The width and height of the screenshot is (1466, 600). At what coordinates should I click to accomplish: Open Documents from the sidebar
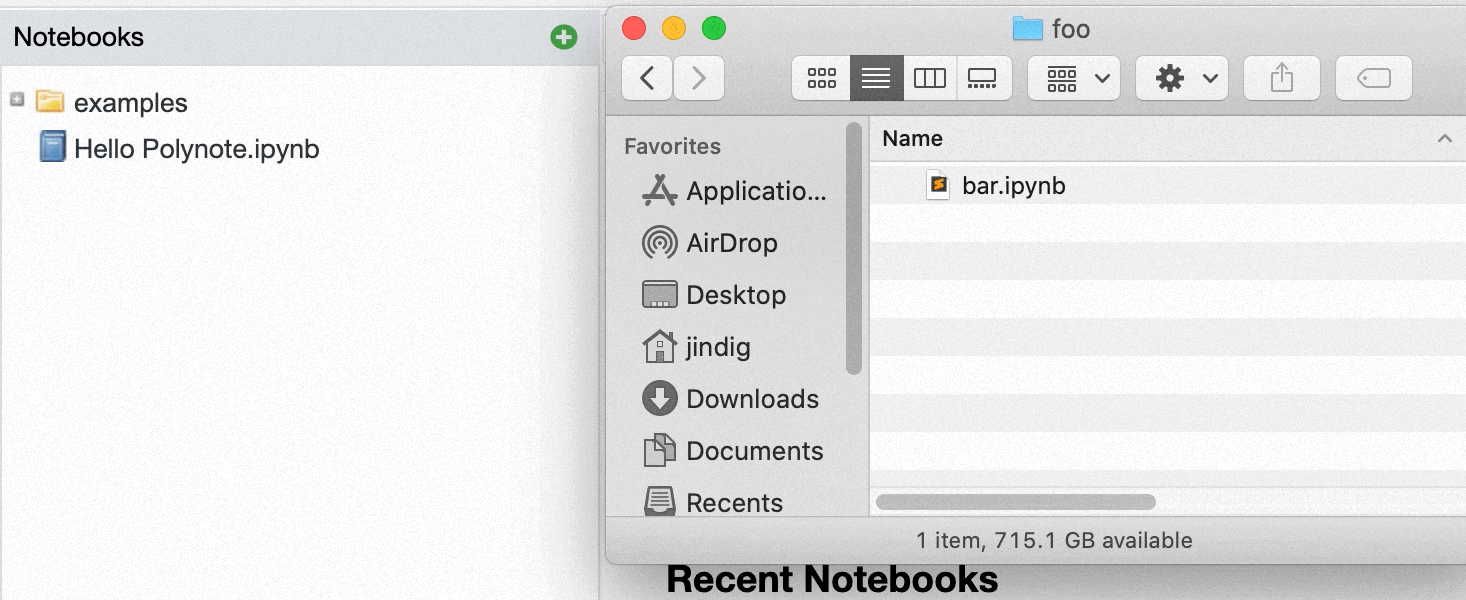tap(755, 450)
